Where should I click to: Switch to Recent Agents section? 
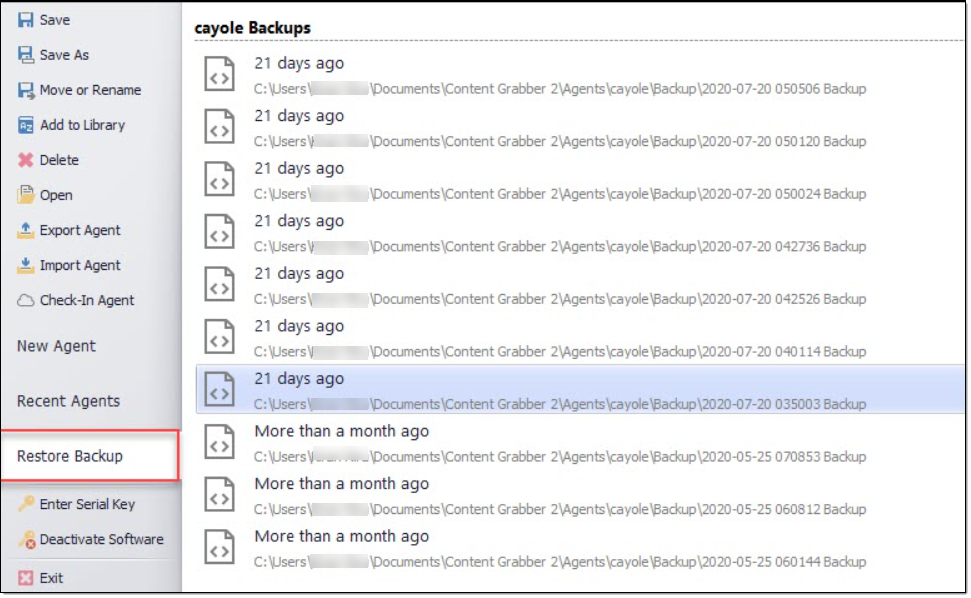[68, 401]
